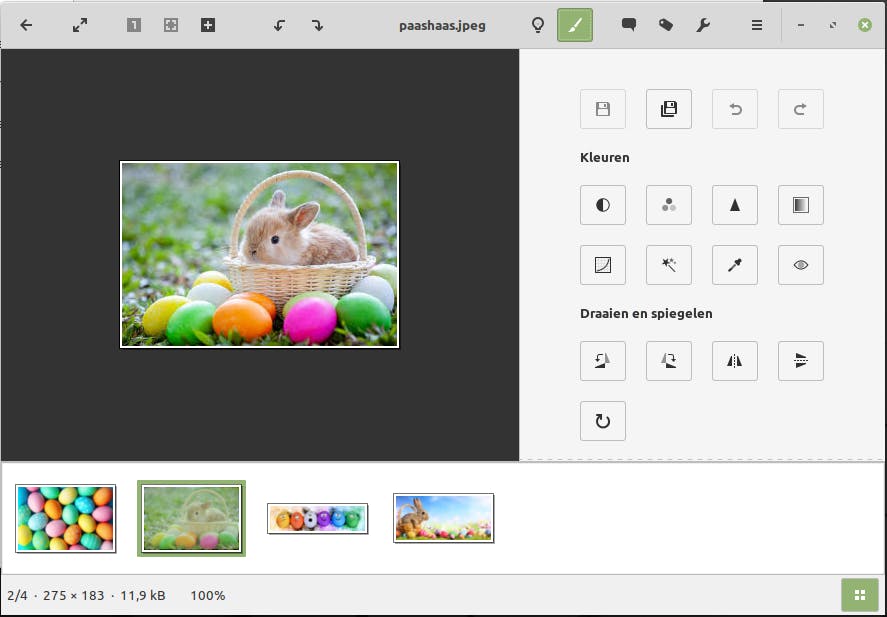Click the zoom in plus icon
This screenshot has height=617, width=887.
pos(208,25)
